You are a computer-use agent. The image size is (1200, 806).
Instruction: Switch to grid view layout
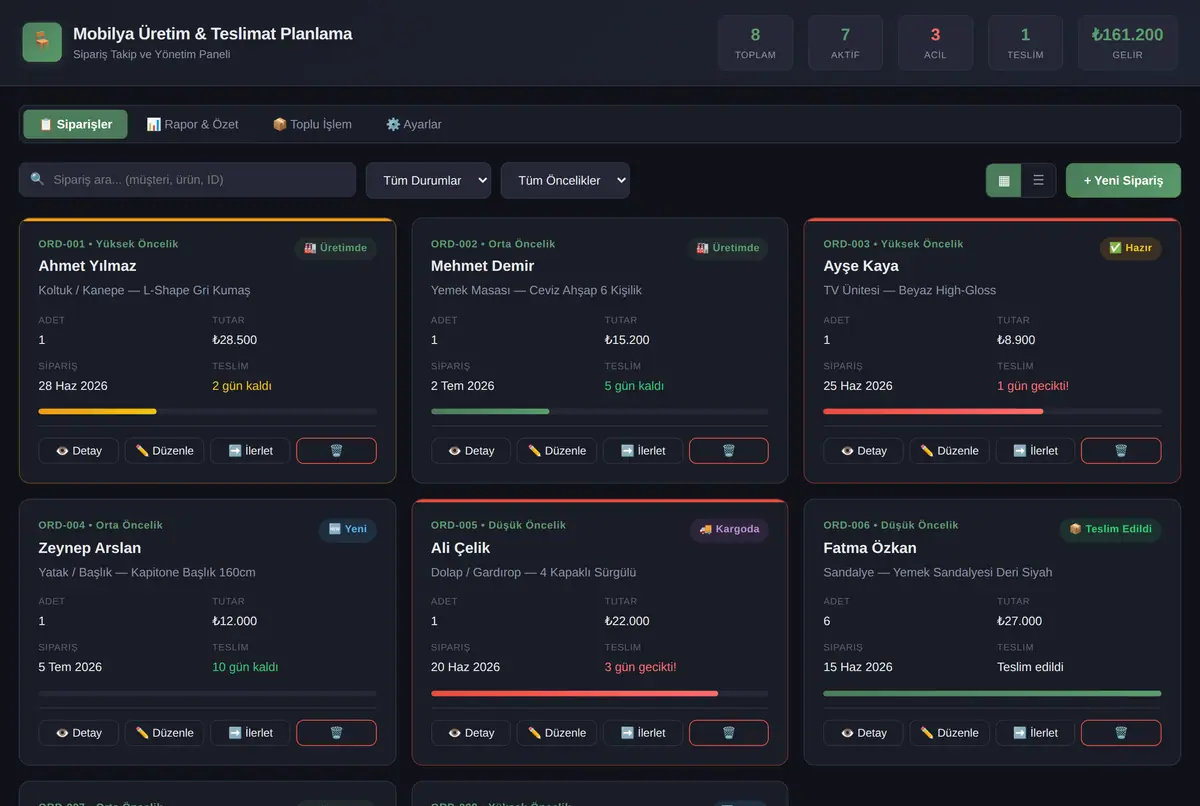tap(1004, 181)
